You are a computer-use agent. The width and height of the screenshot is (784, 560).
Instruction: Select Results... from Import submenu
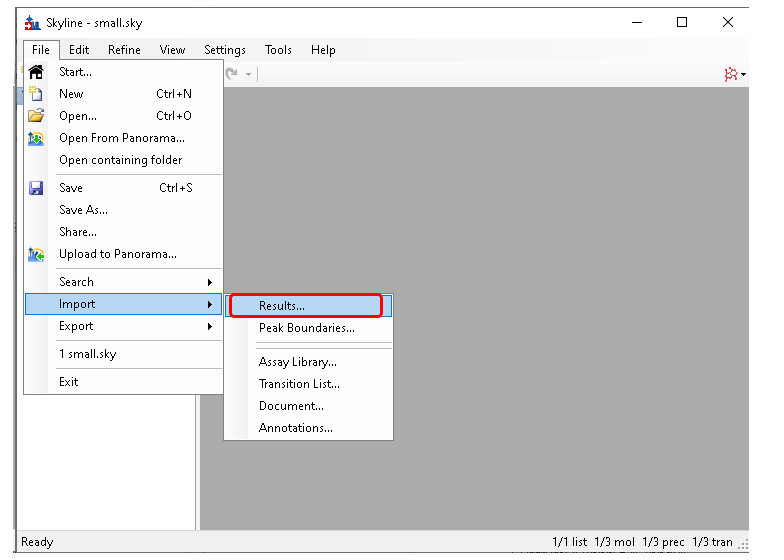coord(282,306)
